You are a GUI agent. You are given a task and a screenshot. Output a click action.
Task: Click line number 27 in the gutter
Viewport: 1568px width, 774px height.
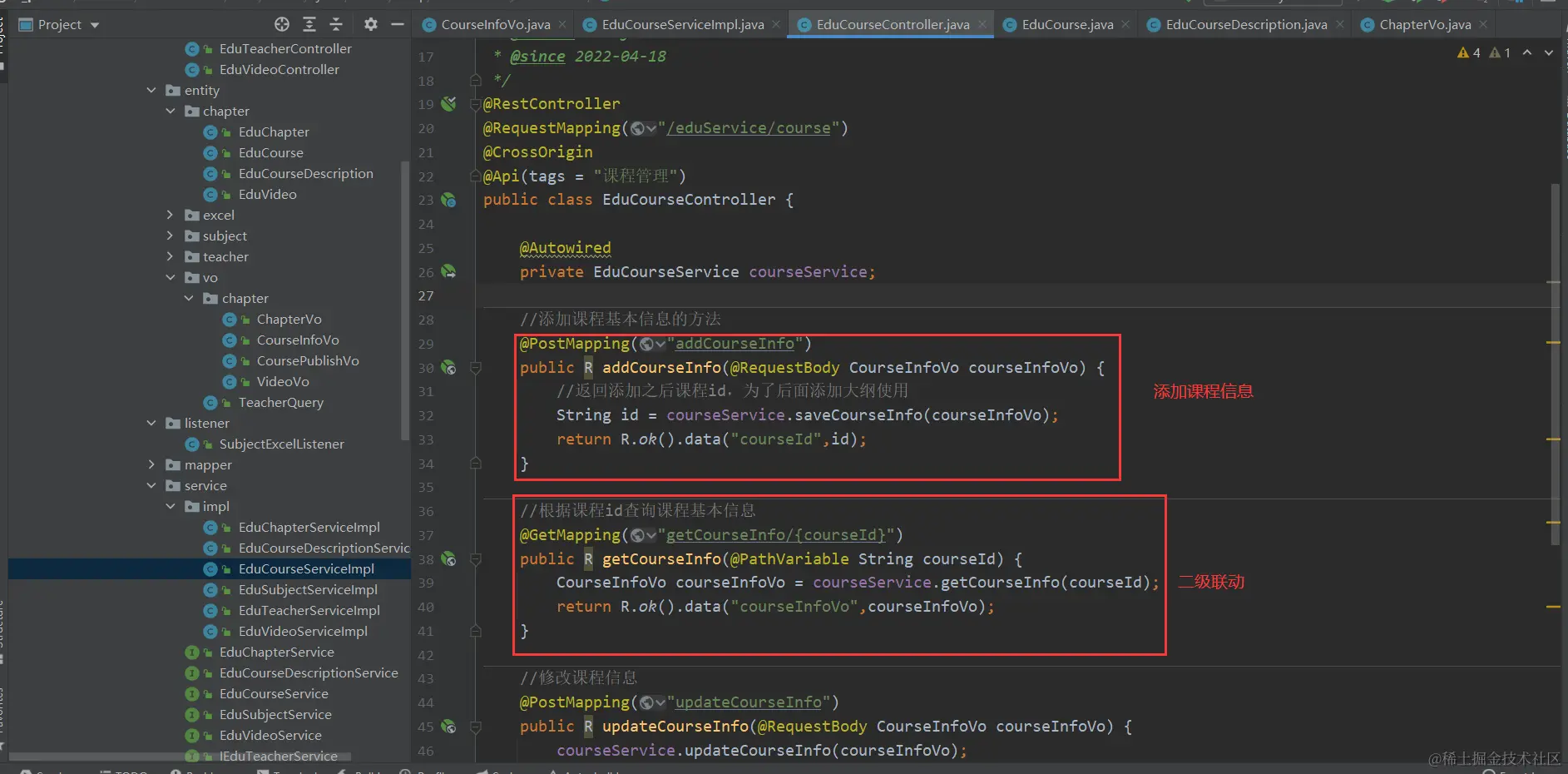pos(426,295)
